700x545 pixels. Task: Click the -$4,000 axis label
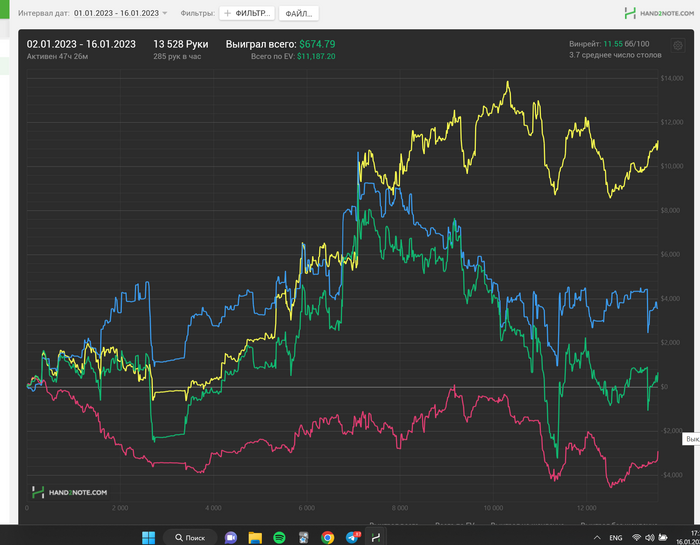671,475
